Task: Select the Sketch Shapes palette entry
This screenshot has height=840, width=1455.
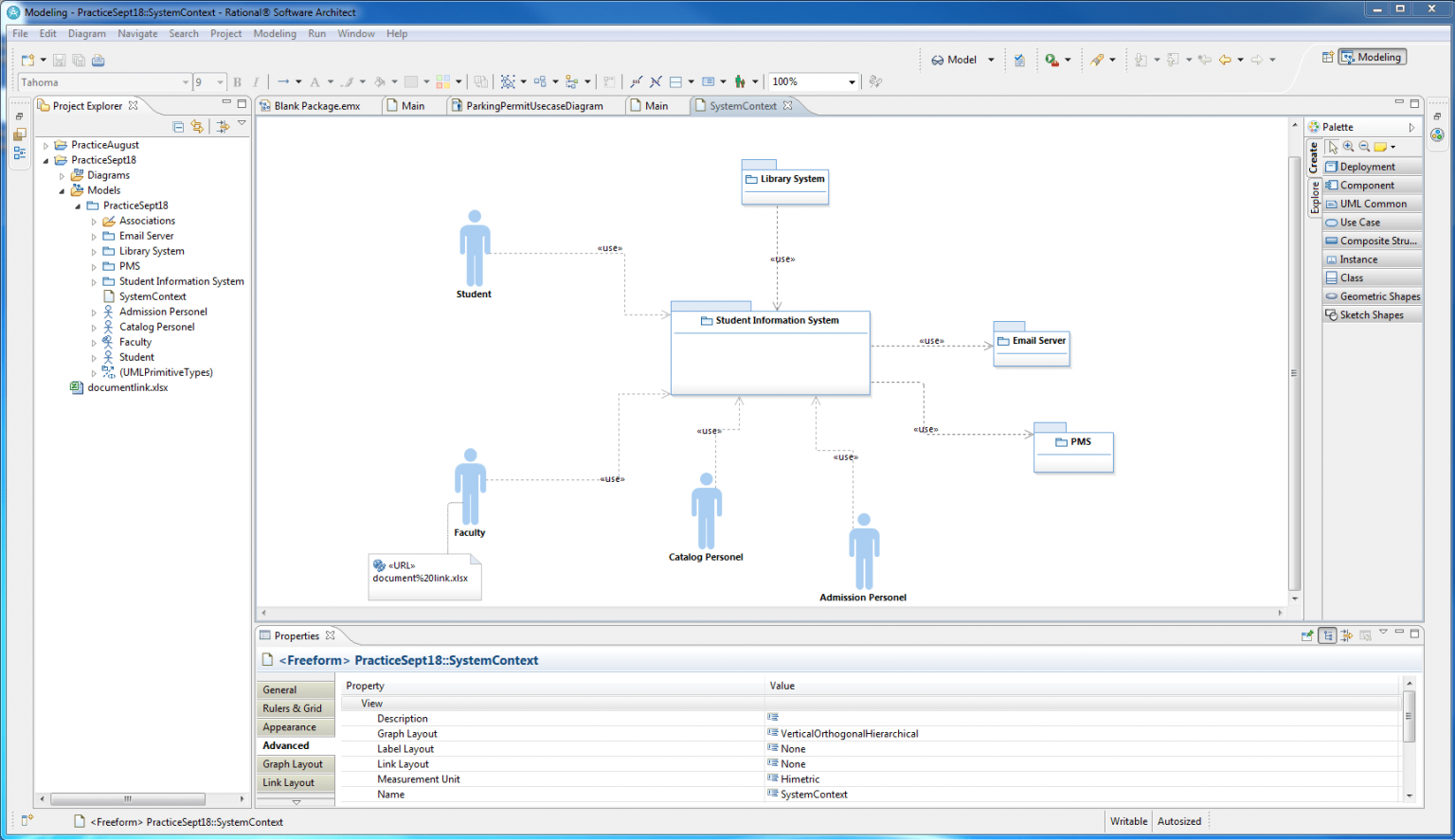Action: [x=1370, y=314]
